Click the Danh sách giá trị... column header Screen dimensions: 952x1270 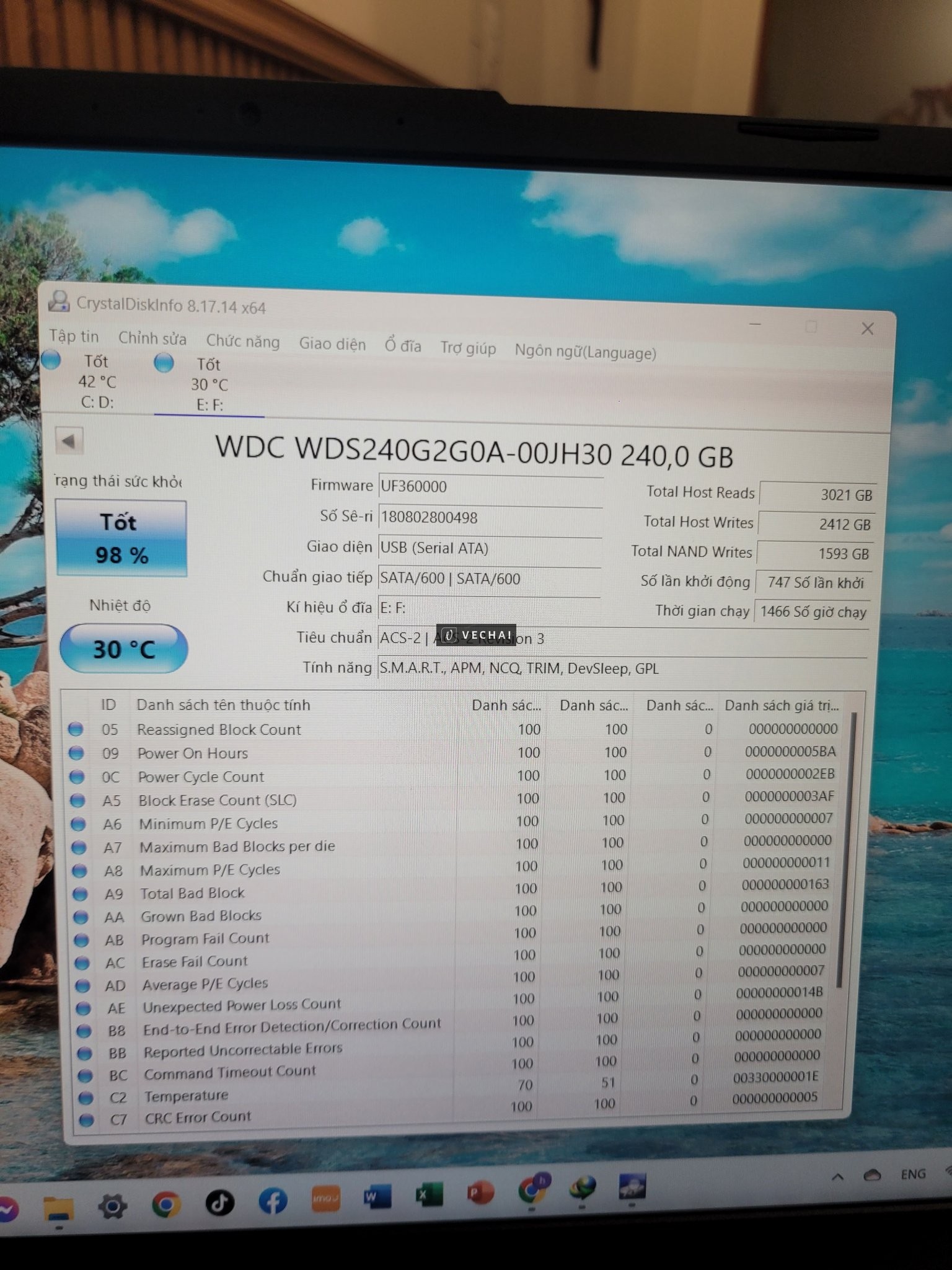[x=782, y=705]
